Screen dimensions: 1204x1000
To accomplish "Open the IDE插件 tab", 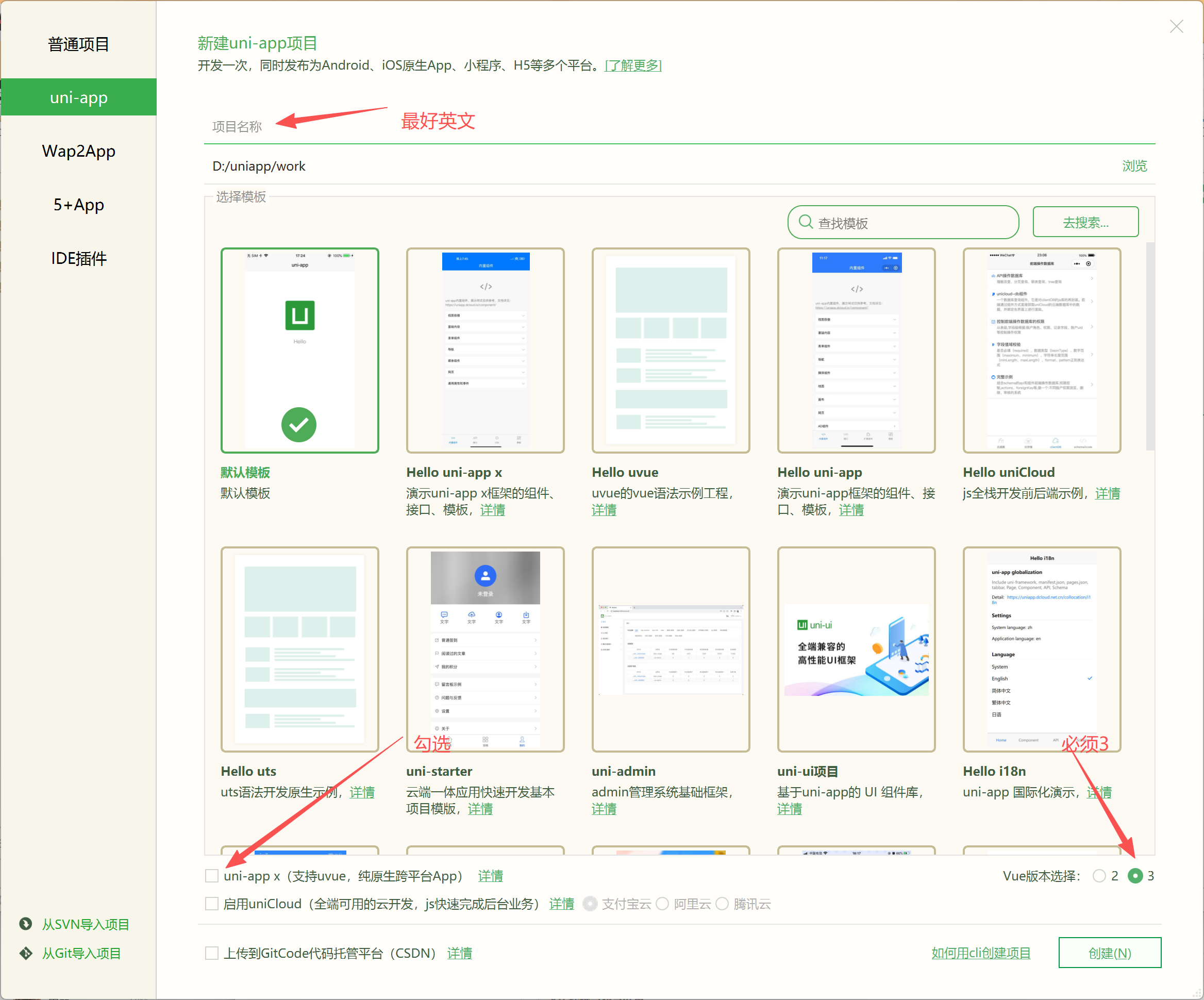I will click(78, 258).
